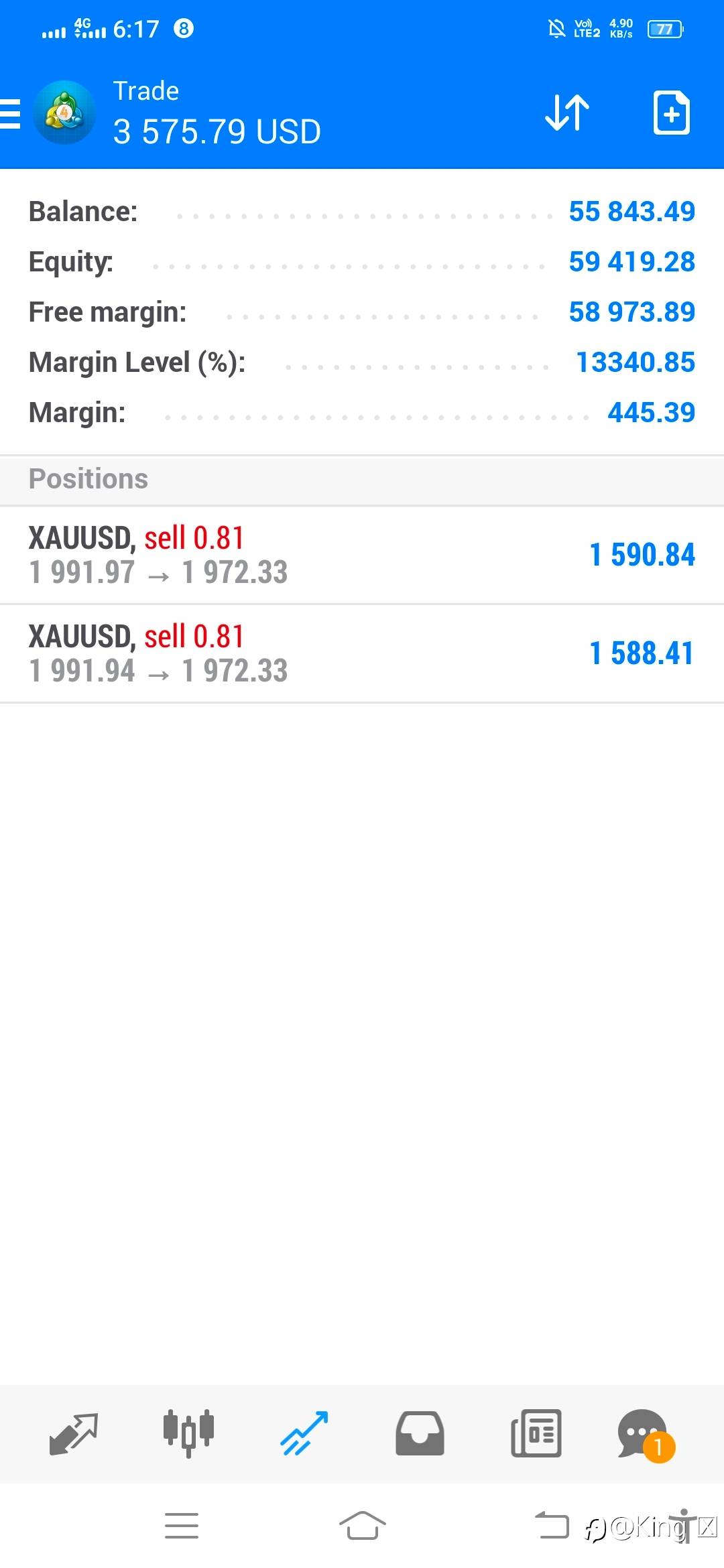The width and height of the screenshot is (724, 1568).
Task: Tap the Balance row
Action: [362, 212]
